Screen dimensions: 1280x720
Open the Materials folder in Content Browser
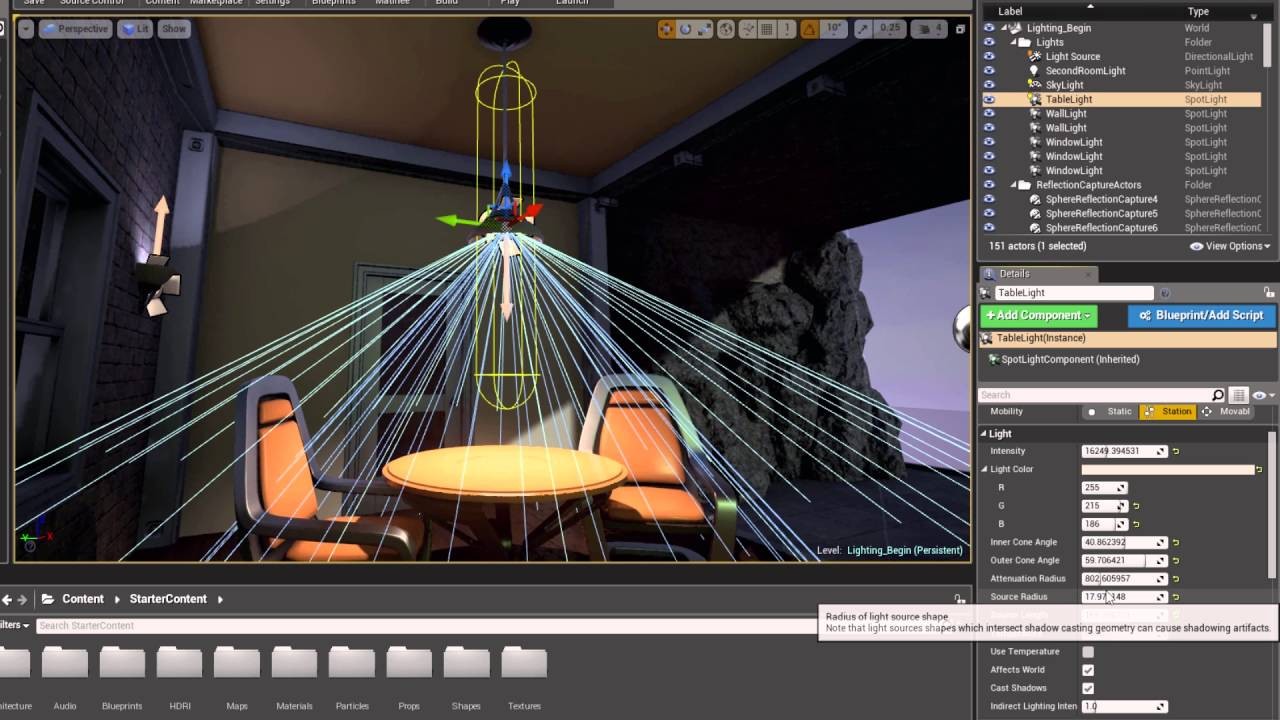[294, 677]
